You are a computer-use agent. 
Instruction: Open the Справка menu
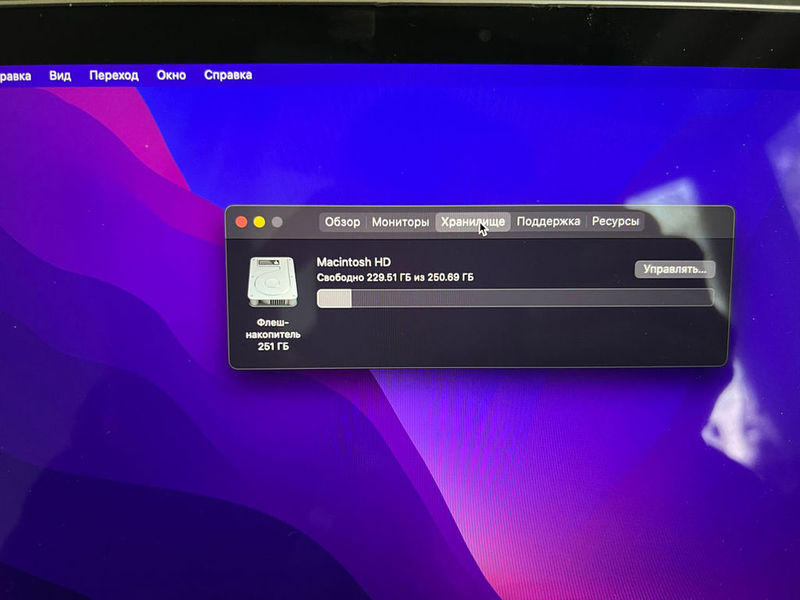pos(228,75)
